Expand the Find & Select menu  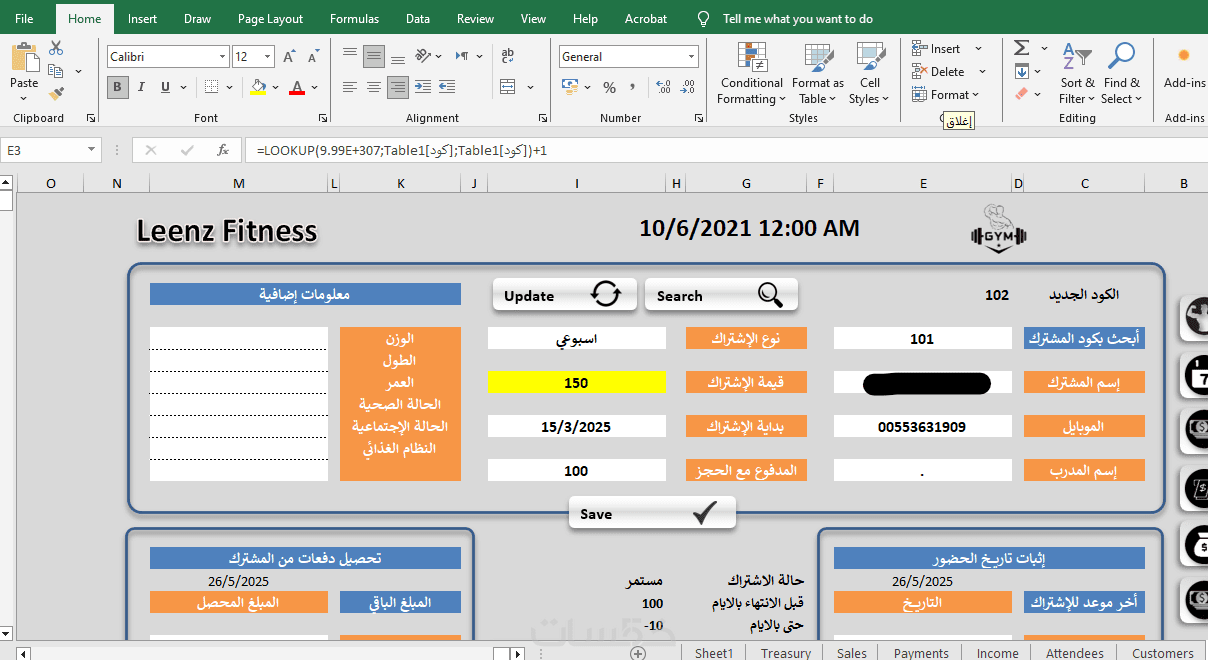(x=1122, y=72)
